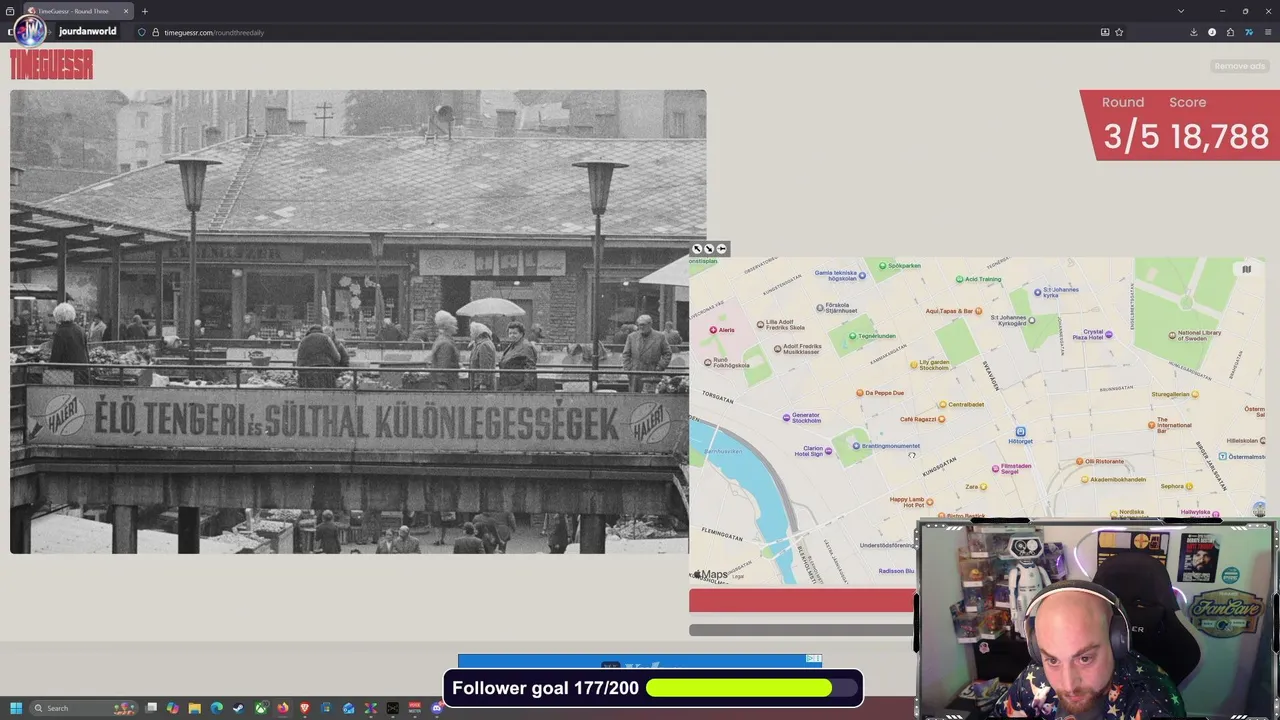
Task: Click the Remove ads button
Action: tap(1239, 66)
